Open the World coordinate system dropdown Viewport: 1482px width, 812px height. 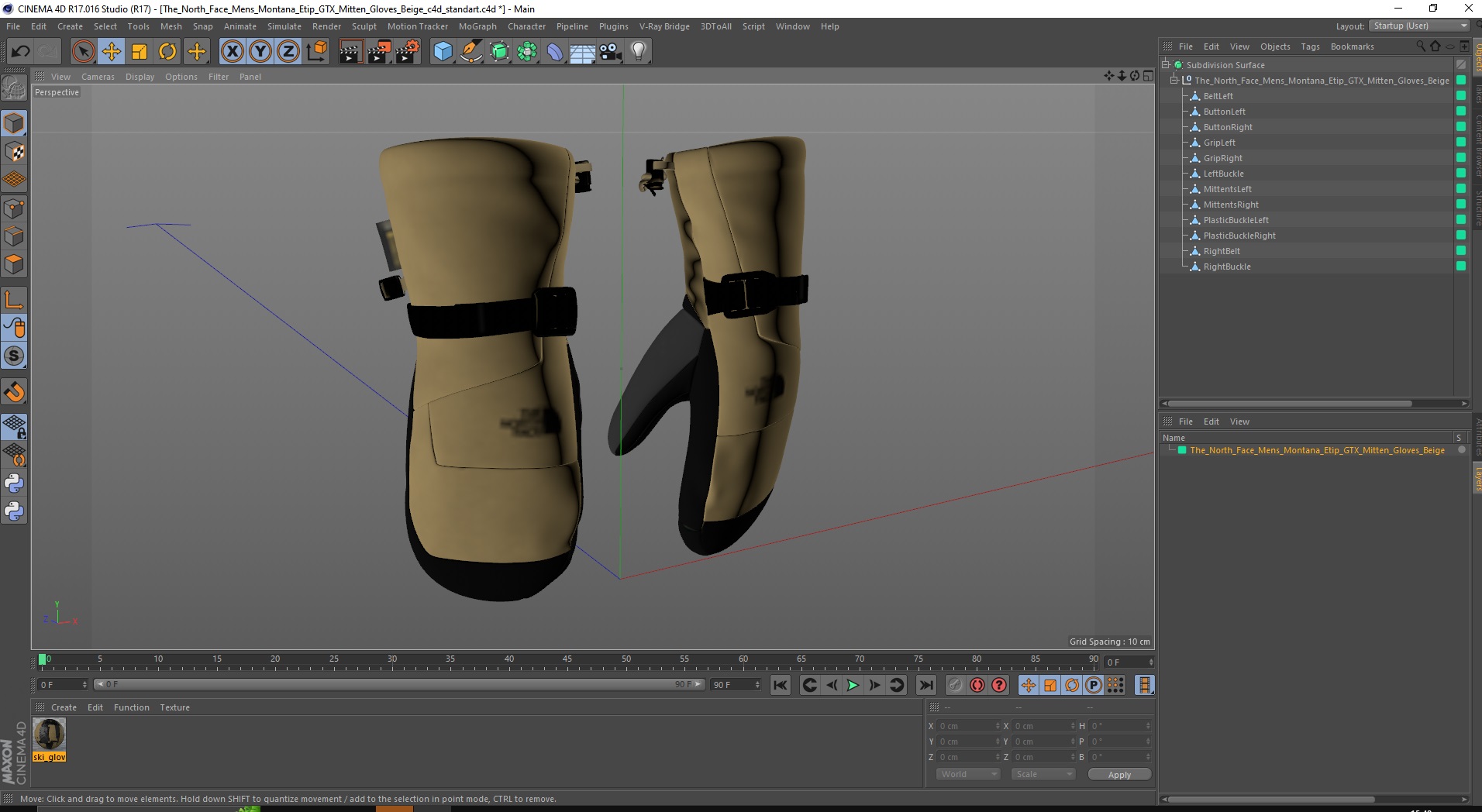[968, 774]
